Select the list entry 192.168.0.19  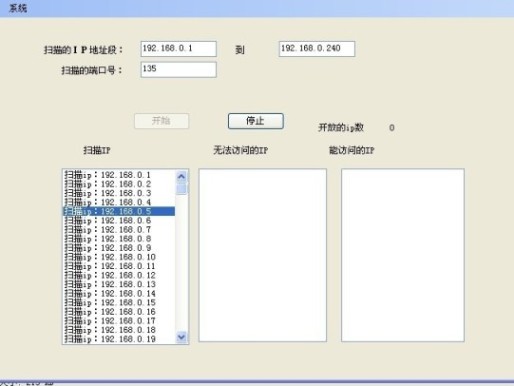pyautogui.click(x=119, y=339)
